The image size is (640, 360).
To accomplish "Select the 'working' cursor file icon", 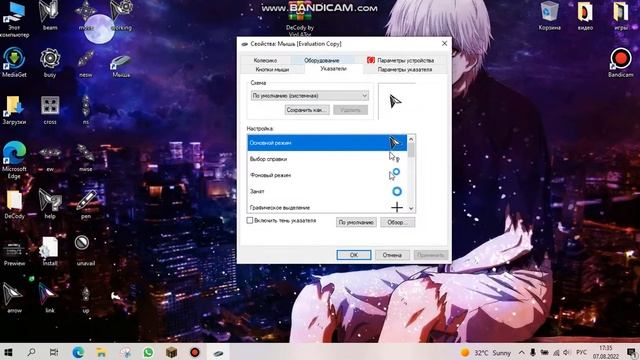I will point(121,16).
